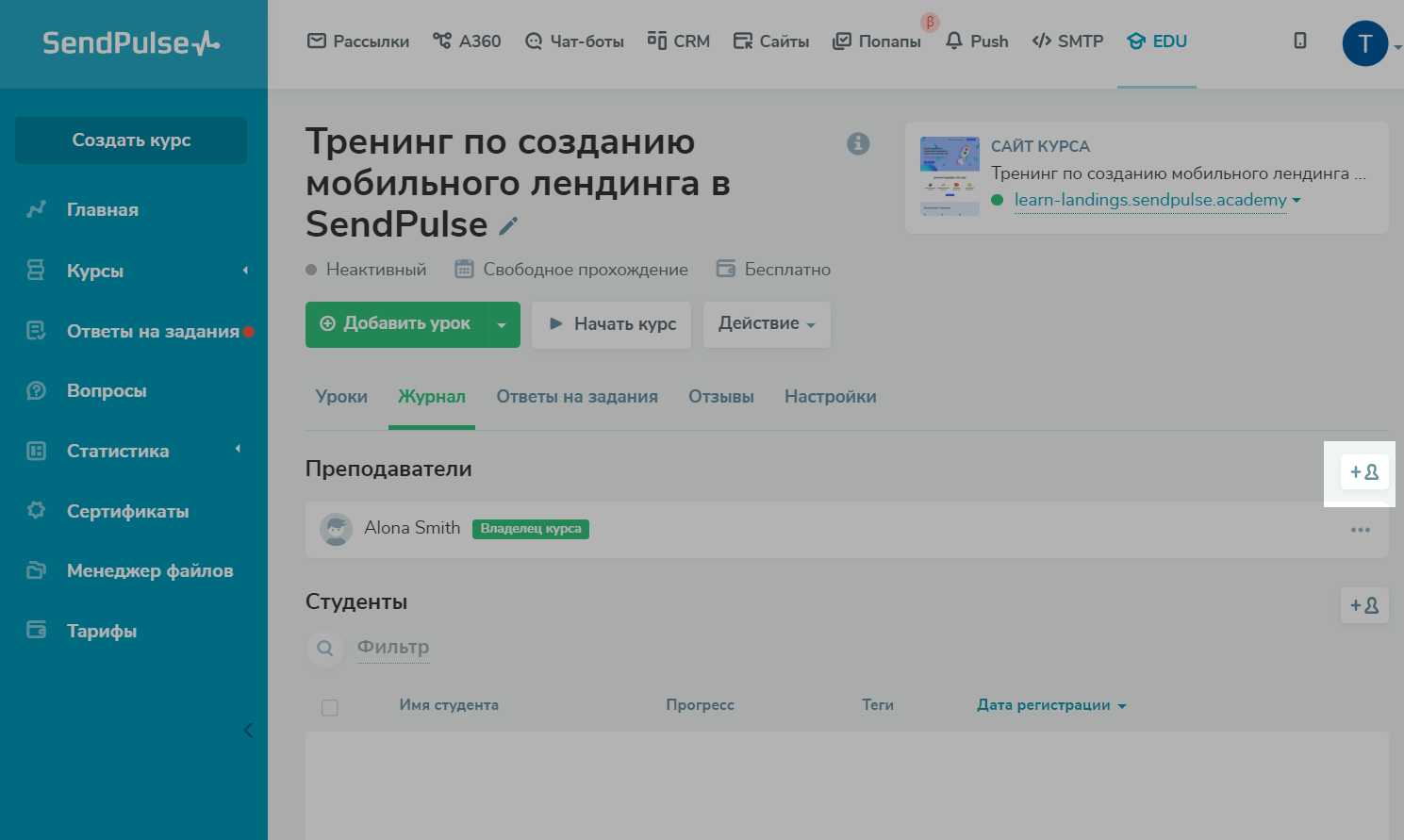This screenshot has width=1404, height=840.
Task: Go to A360 in top navigation
Action: 467,41
